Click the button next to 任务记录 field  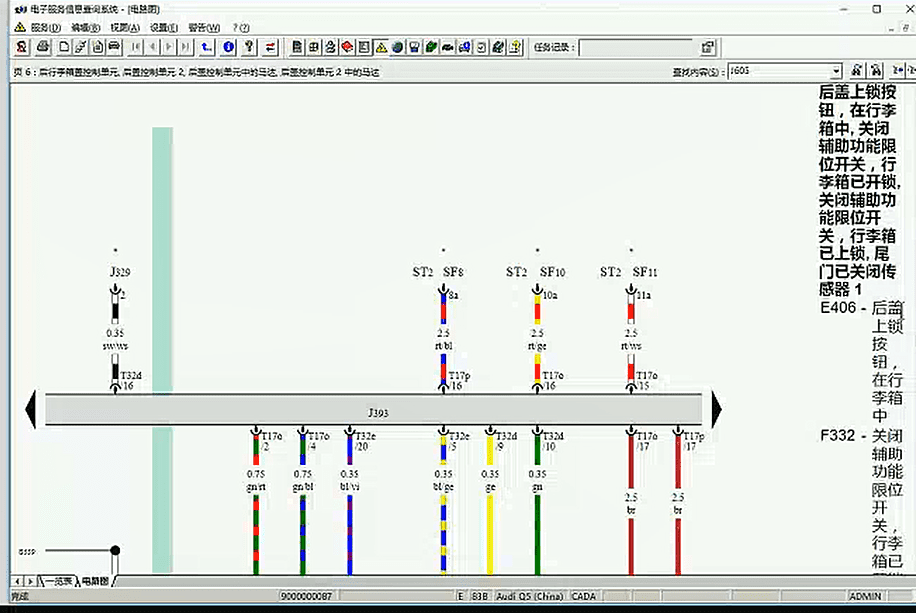pos(708,46)
